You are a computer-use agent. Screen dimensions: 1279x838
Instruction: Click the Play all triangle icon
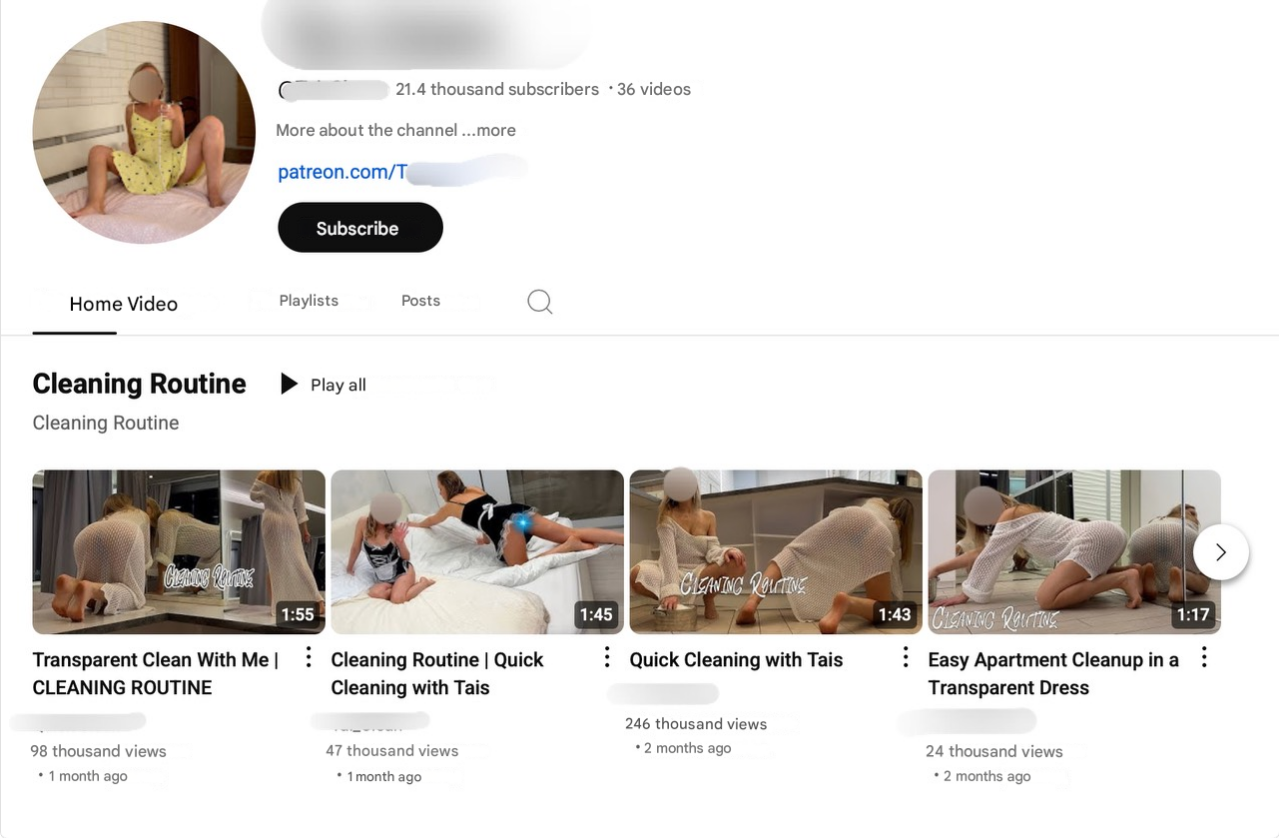point(289,384)
